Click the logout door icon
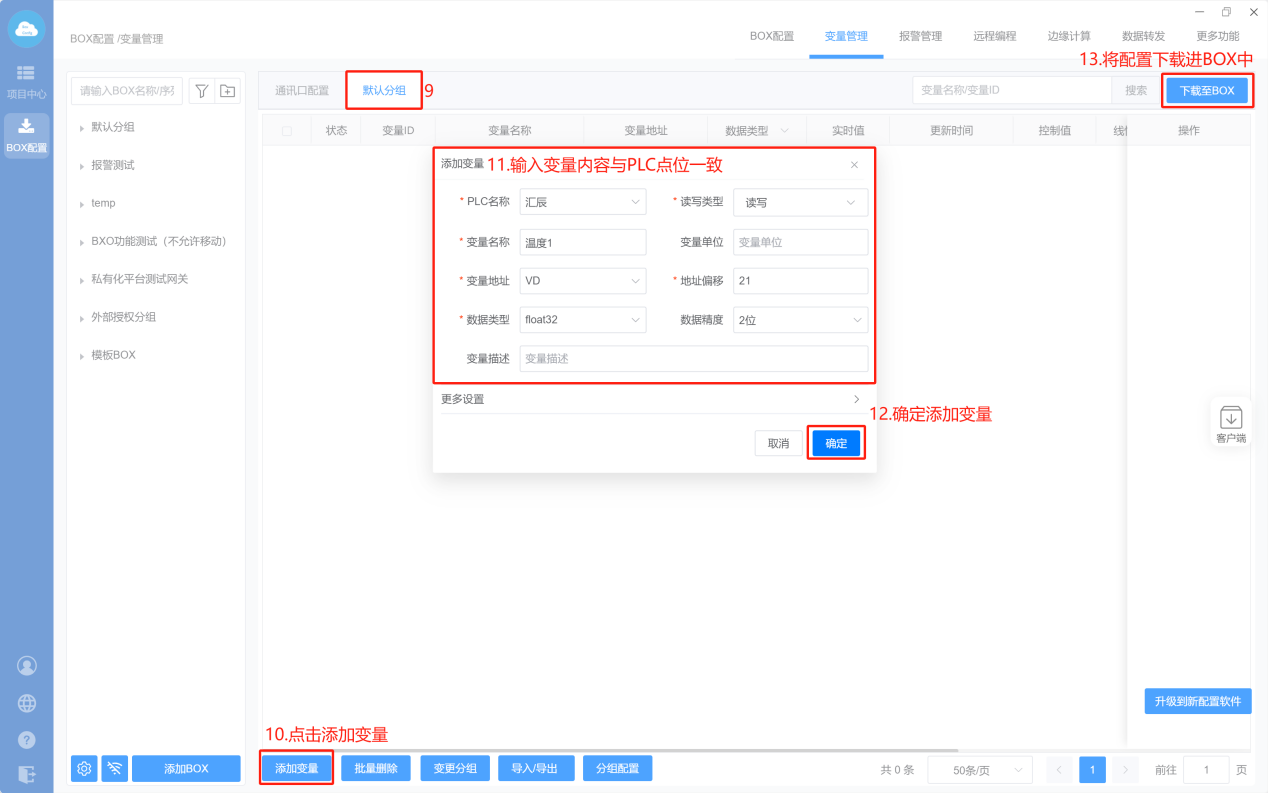1268x793 pixels. click(27, 773)
